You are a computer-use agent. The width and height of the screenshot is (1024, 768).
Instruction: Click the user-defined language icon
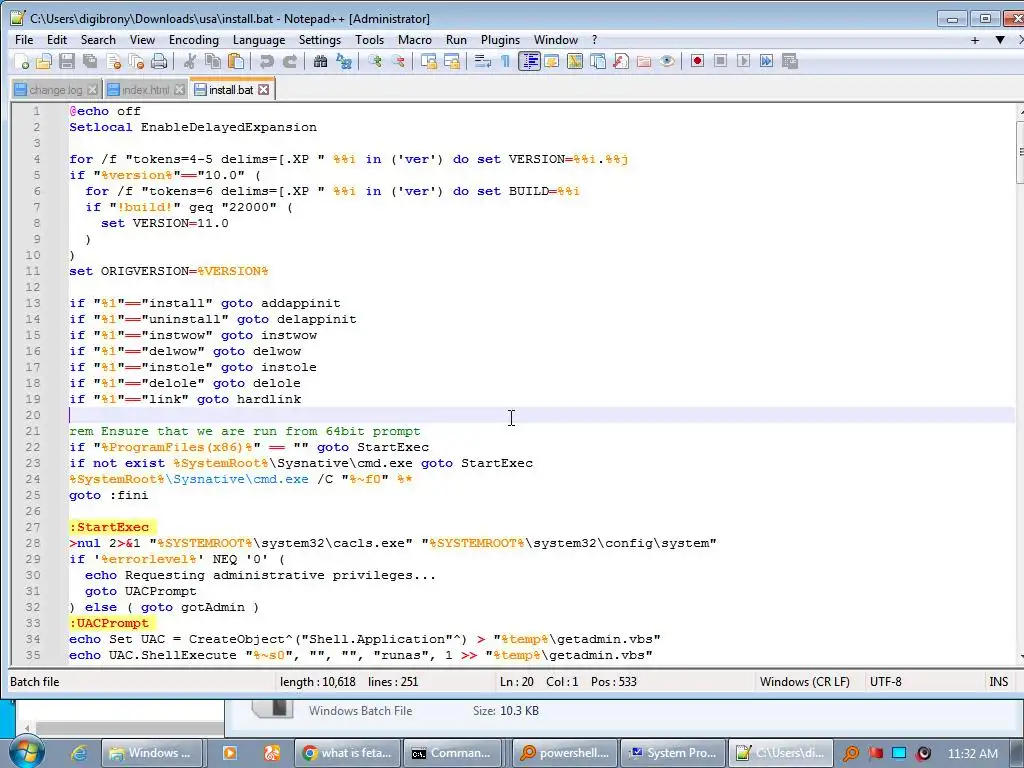click(x=552, y=61)
